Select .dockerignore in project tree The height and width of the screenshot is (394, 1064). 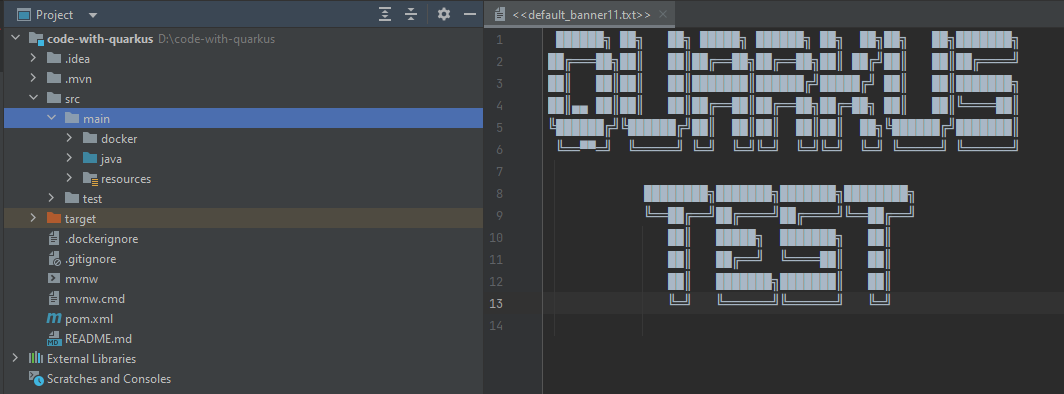pyautogui.click(x=101, y=239)
